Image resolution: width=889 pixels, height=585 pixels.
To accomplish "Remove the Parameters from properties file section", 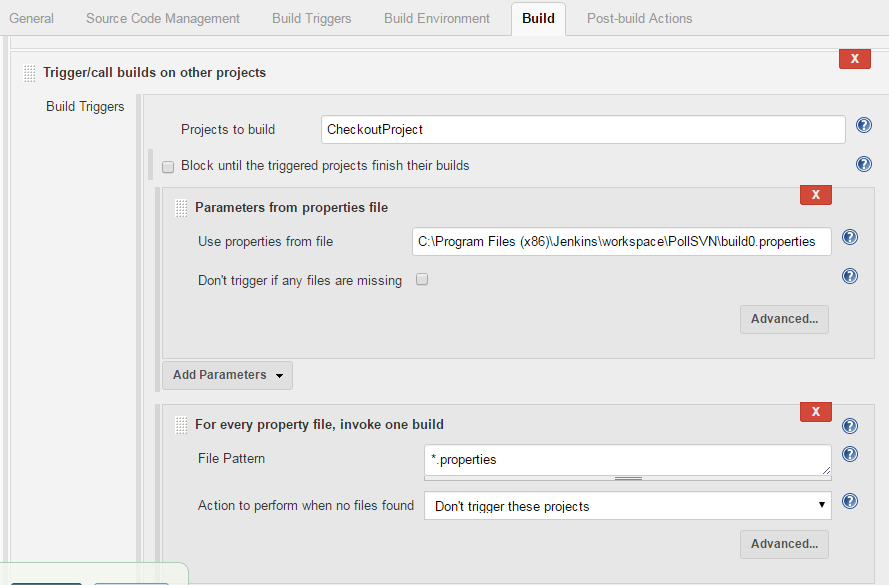I will (x=815, y=194).
